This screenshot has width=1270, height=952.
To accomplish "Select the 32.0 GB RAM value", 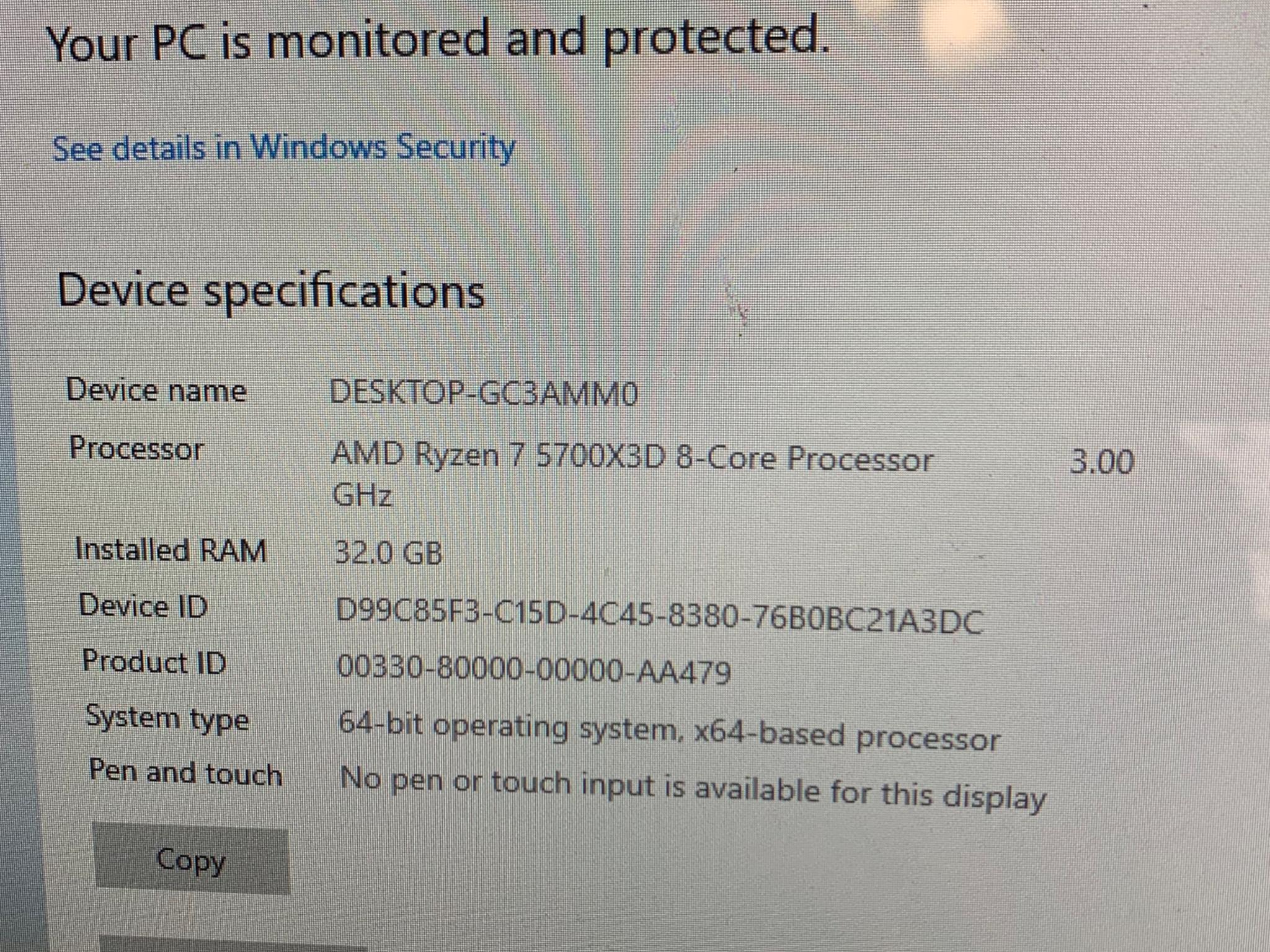I will 388,552.
